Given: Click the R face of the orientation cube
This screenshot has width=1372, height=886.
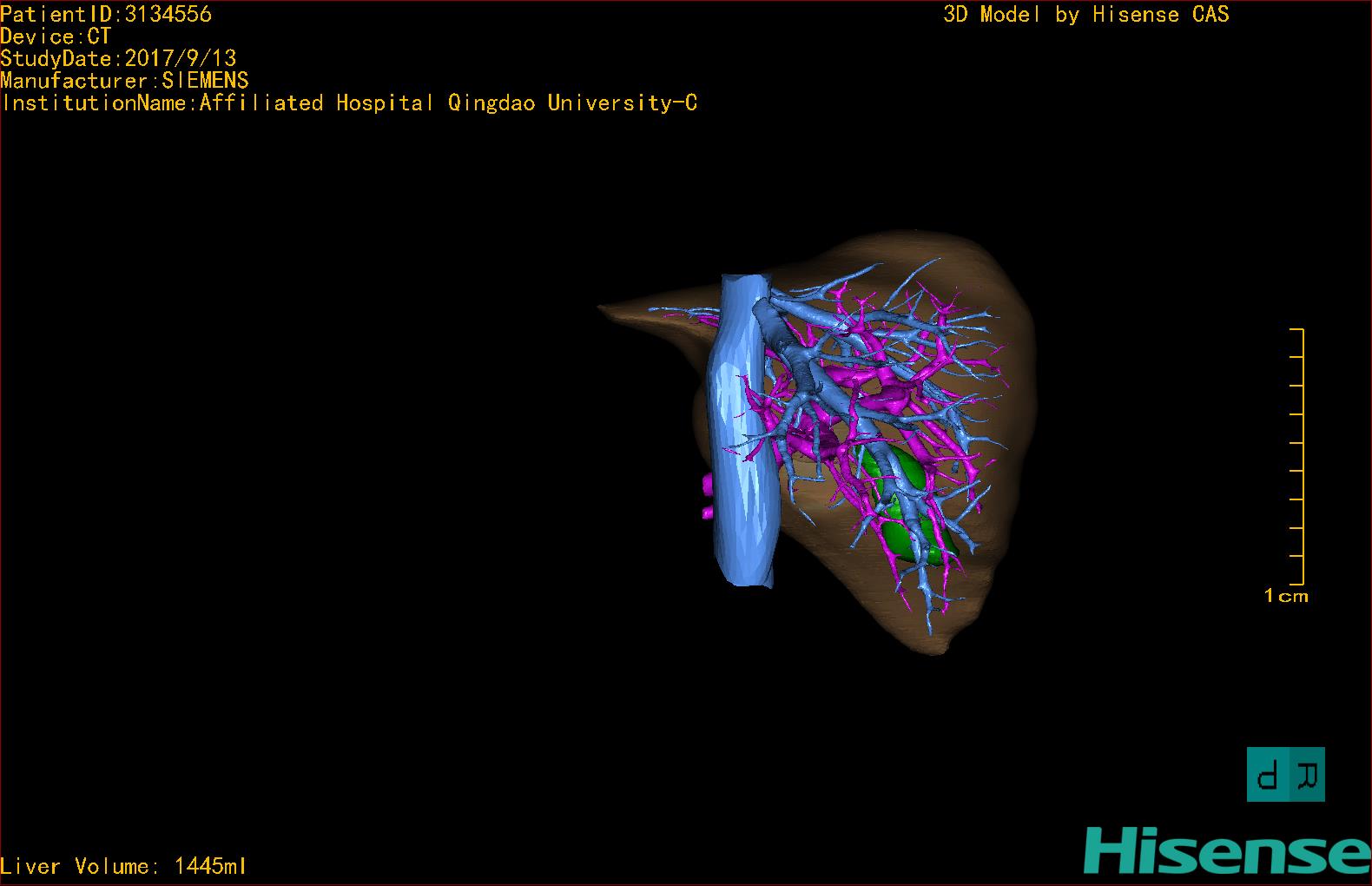Looking at the screenshot, I should (x=1308, y=774).
